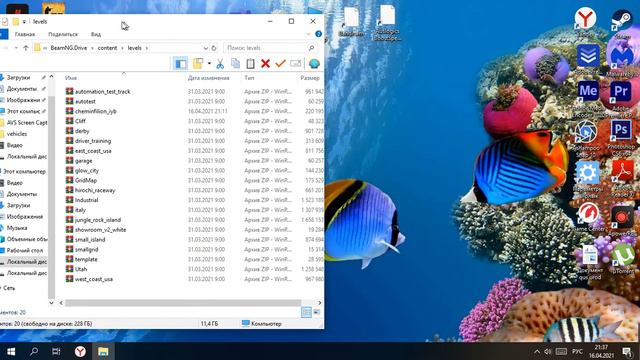
Task: Click the red X delete icon
Action: click(x=265, y=64)
